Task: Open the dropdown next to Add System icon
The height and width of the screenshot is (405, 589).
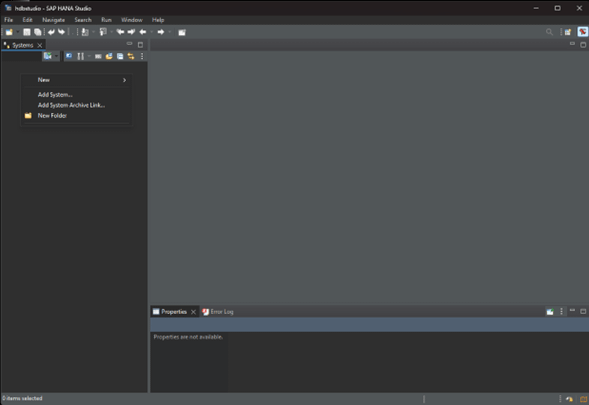Action: click(x=56, y=56)
